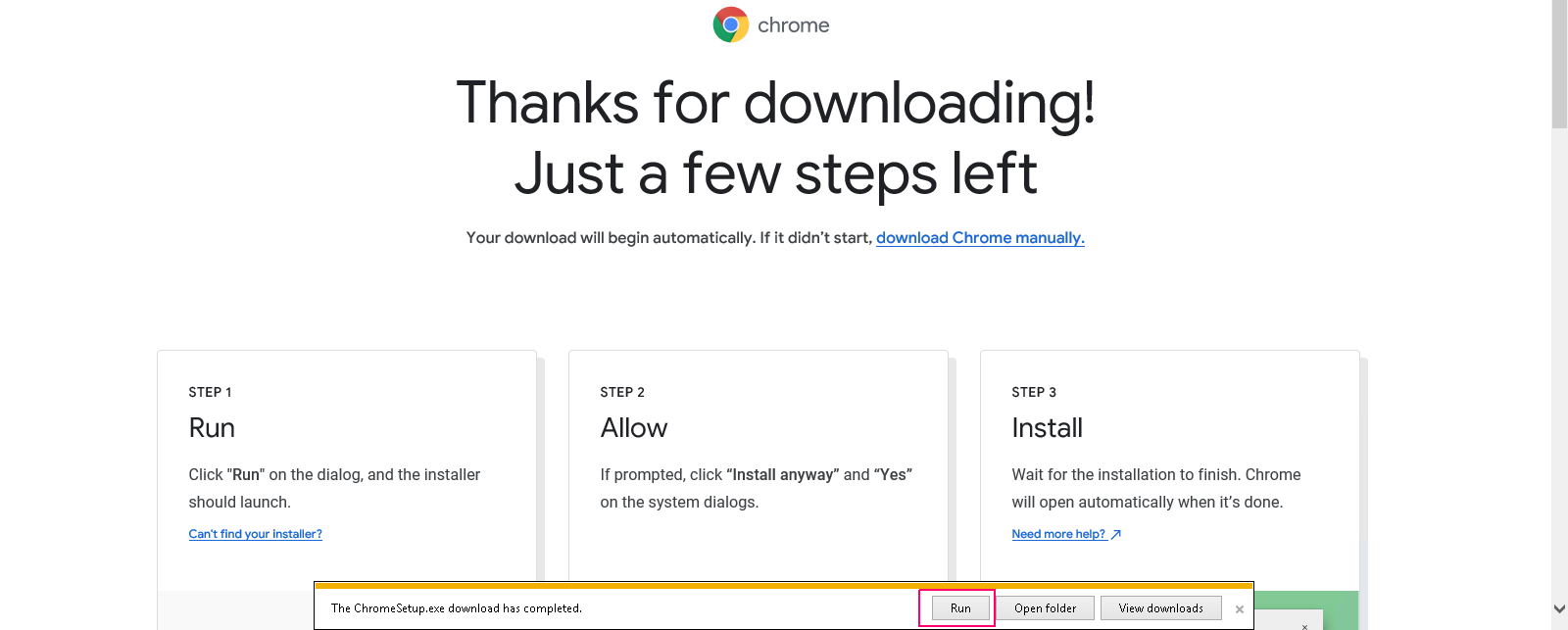
Task: Click the download completed message text
Action: 457,608
